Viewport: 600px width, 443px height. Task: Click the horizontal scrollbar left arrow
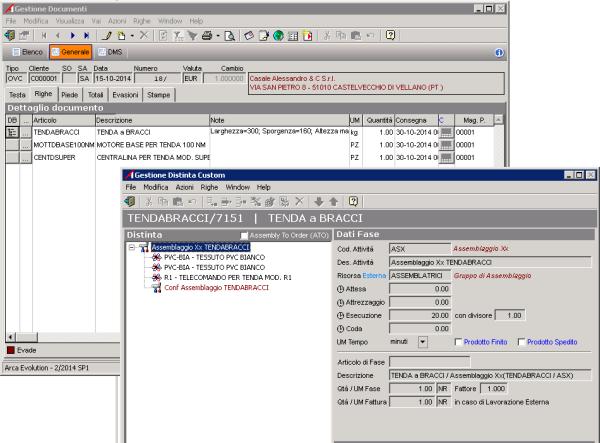10,337
